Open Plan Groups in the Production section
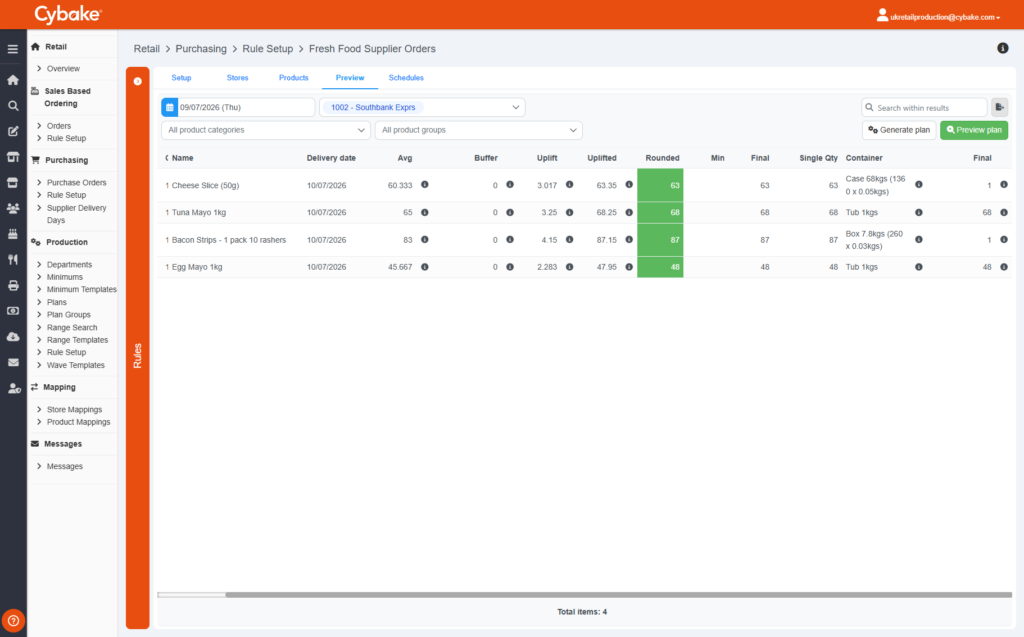Viewport: 1024px width, 637px height. tap(69, 315)
